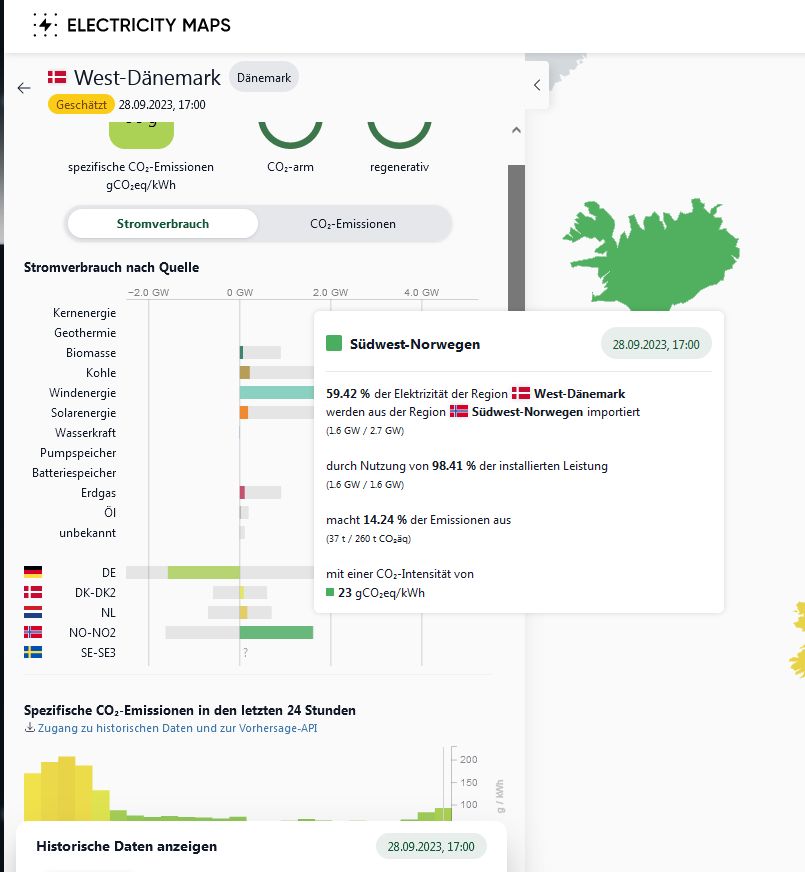Click the Windenergie bar in the chart
Image resolution: width=805 pixels, height=872 pixels.
276,393
